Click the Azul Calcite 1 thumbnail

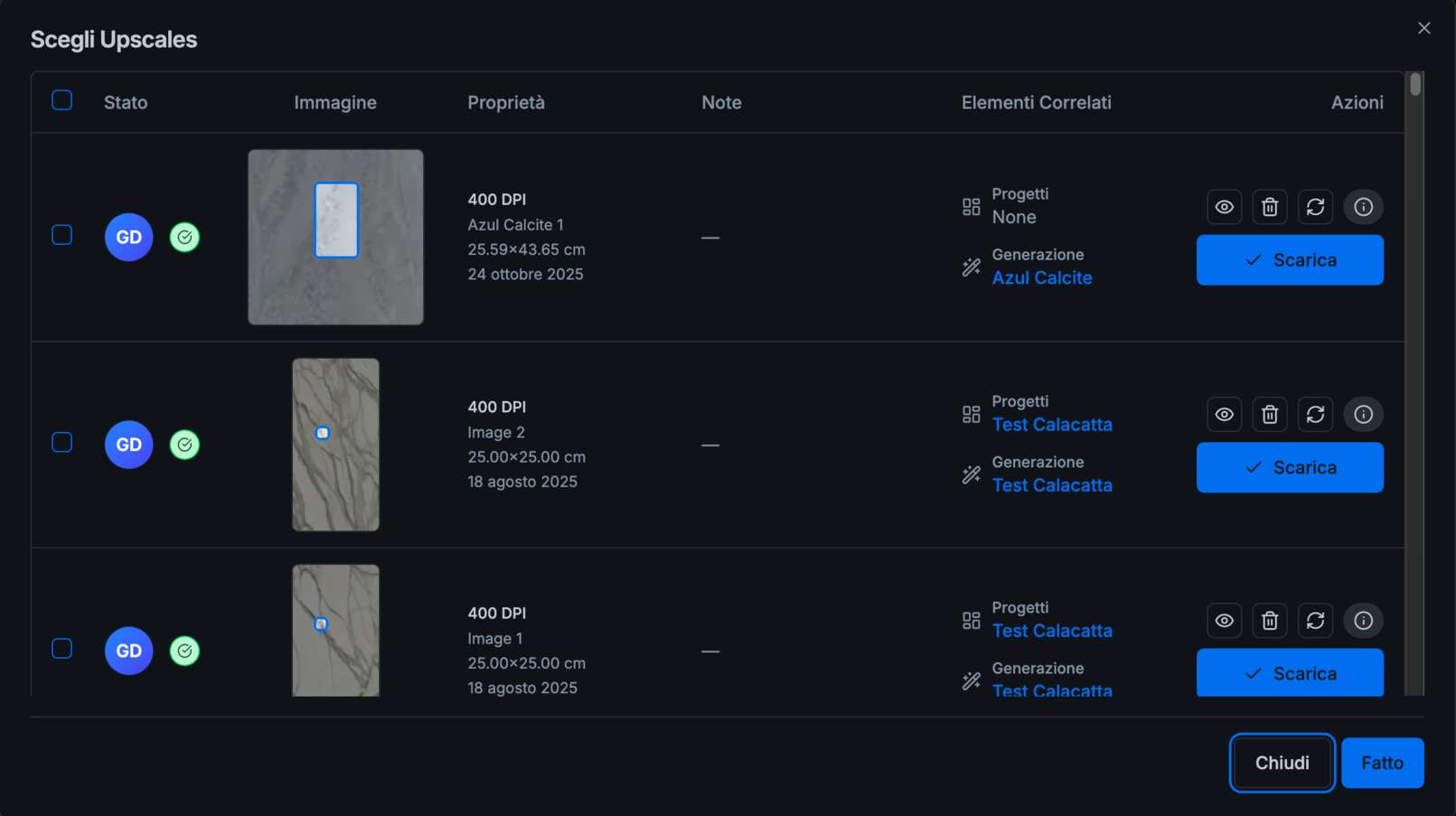coord(335,236)
